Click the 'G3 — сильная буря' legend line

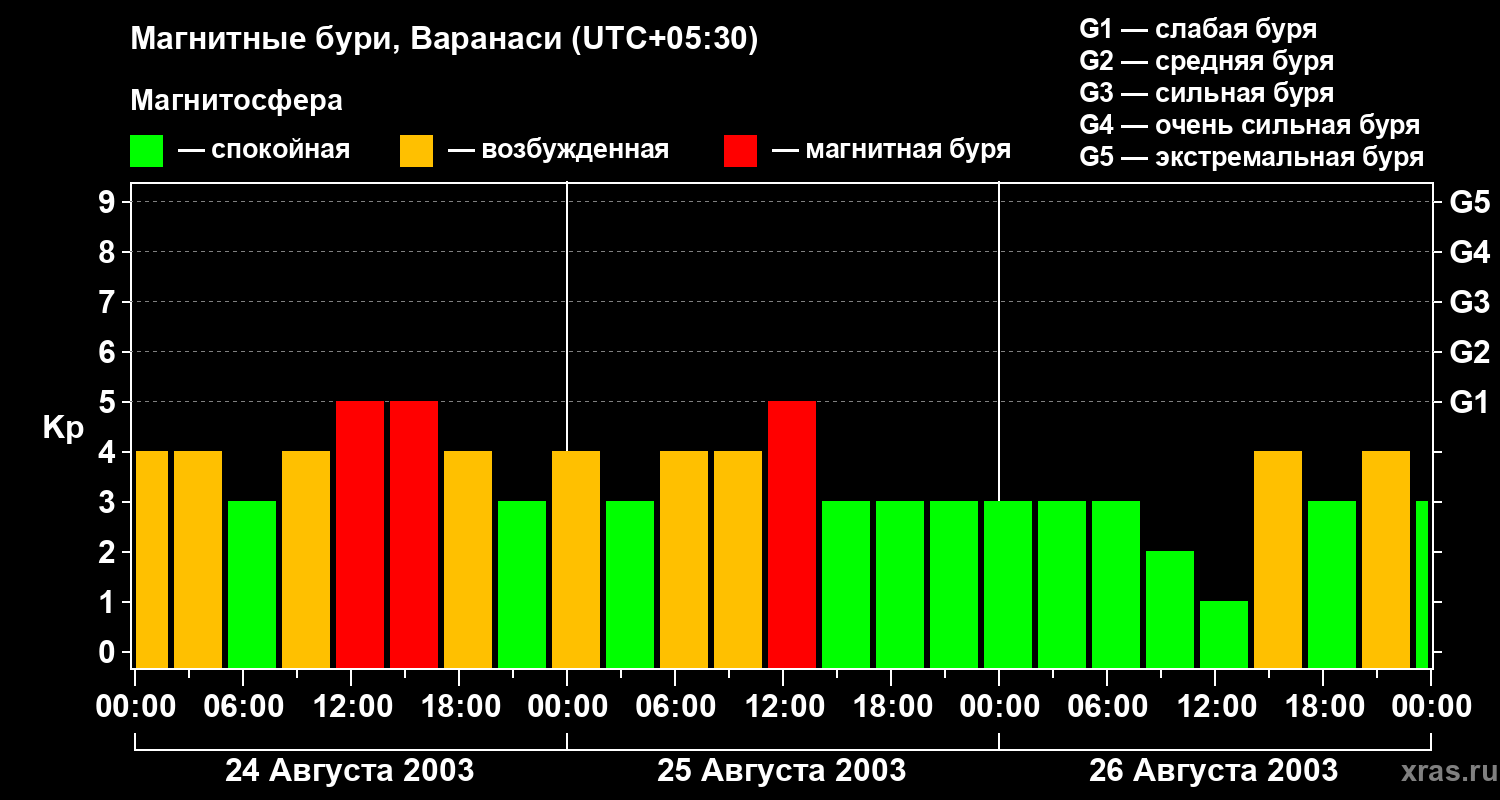pos(1206,93)
